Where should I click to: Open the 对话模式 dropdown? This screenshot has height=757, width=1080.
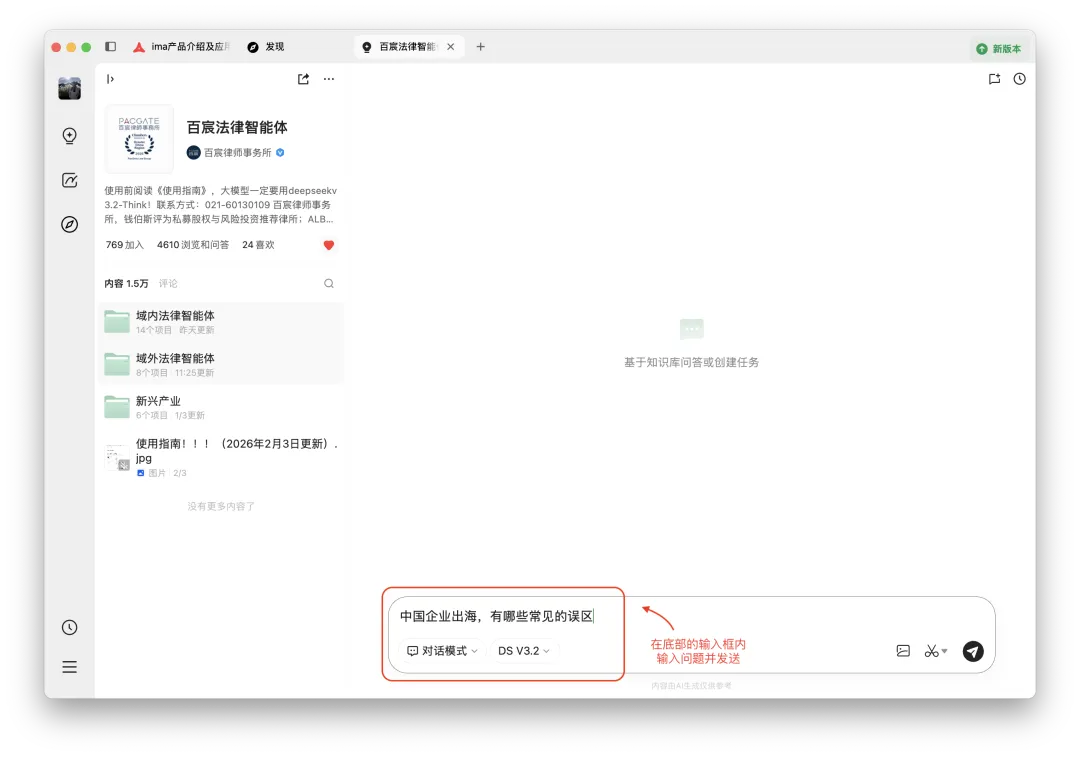442,651
